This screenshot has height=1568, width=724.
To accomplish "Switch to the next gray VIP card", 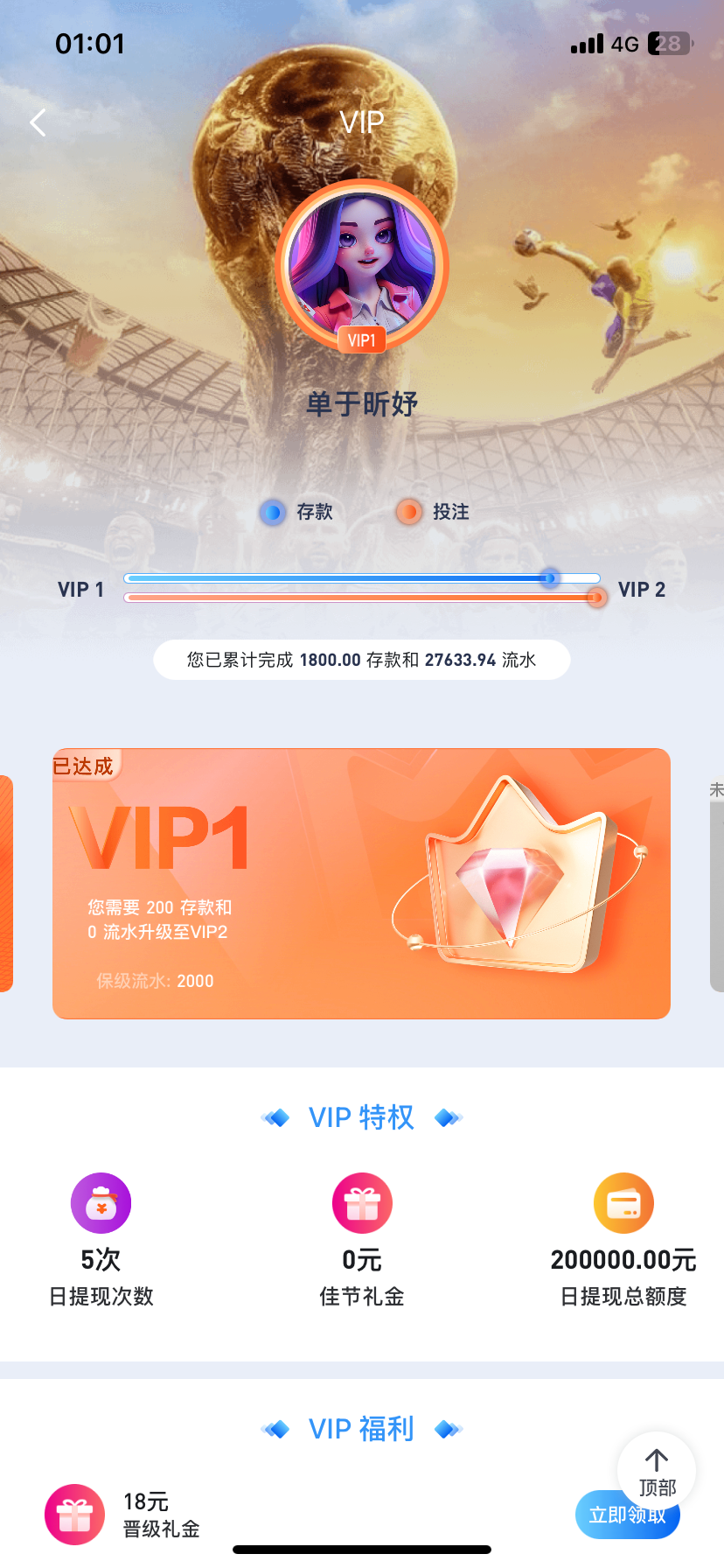I will pos(717,884).
